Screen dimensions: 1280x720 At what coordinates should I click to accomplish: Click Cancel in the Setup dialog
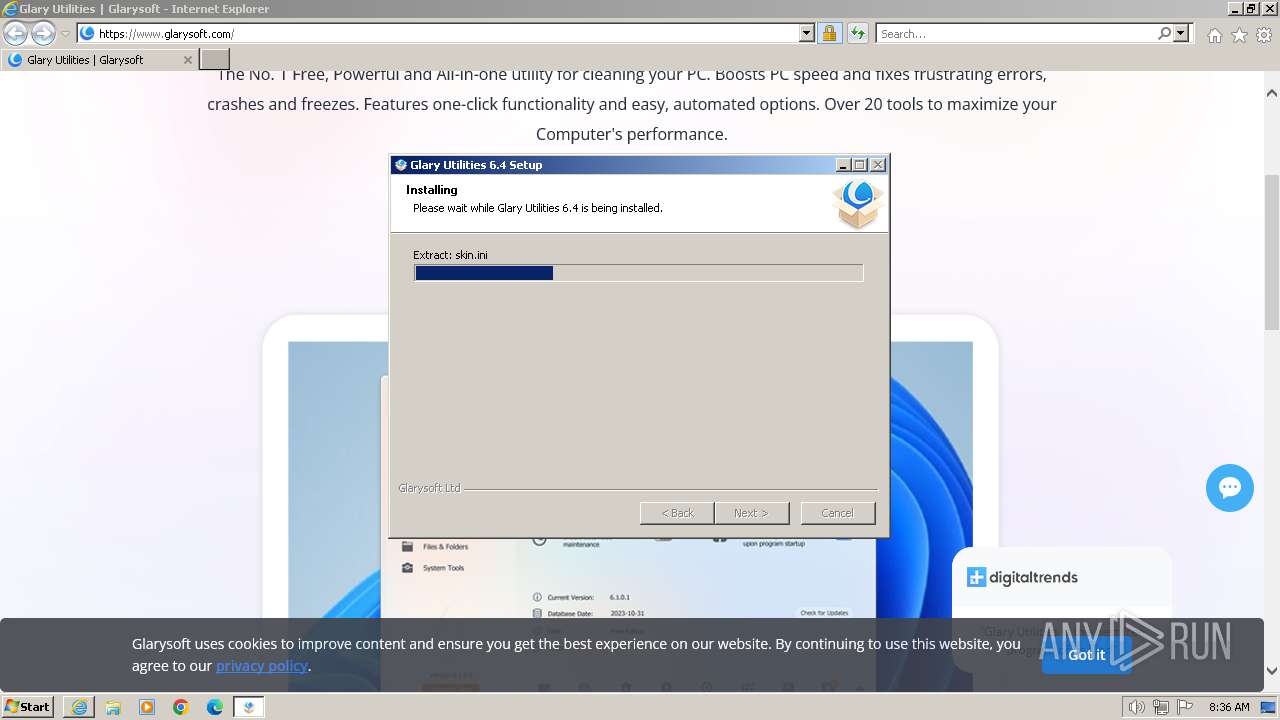tap(838, 513)
